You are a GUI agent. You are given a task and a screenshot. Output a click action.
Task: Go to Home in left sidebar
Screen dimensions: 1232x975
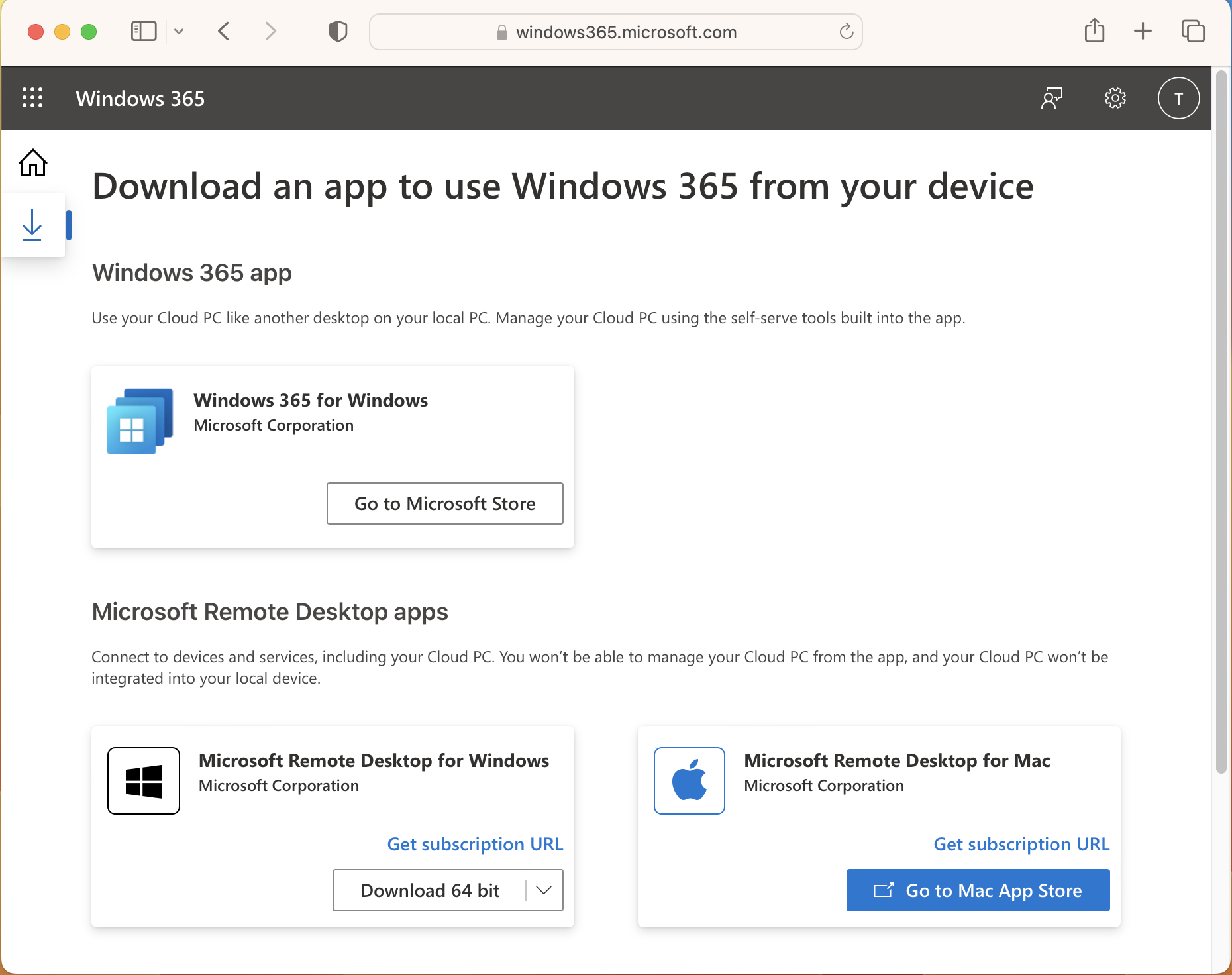[33, 162]
